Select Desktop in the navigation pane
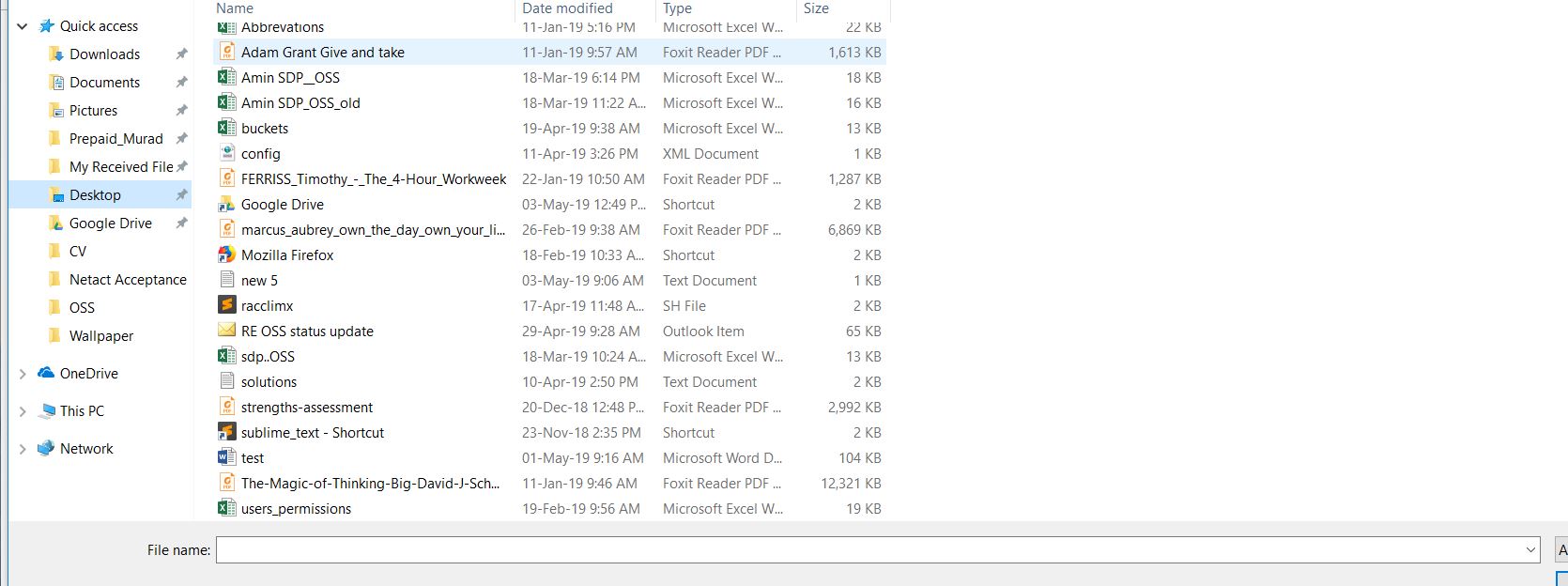Screen dimensions: 1568x586 (x=95, y=195)
